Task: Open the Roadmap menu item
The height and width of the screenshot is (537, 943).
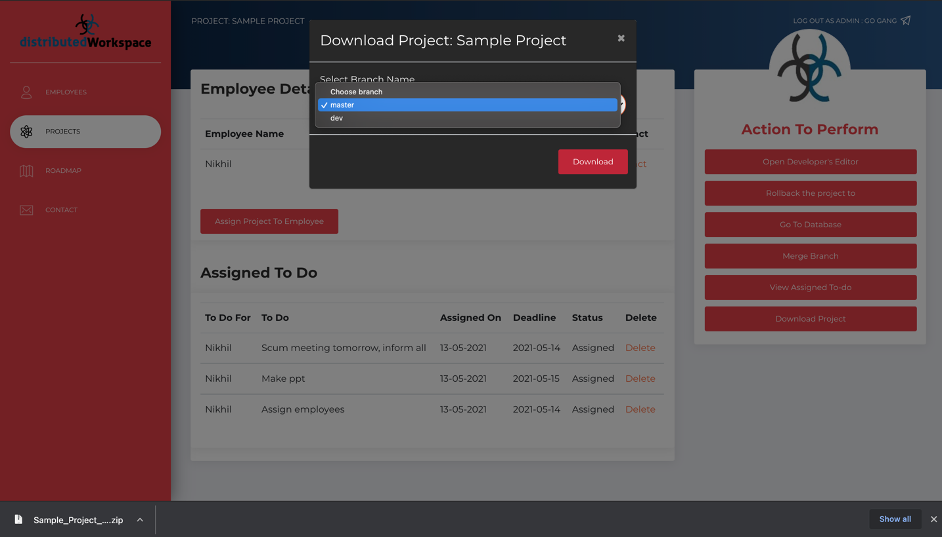Action: (x=63, y=171)
